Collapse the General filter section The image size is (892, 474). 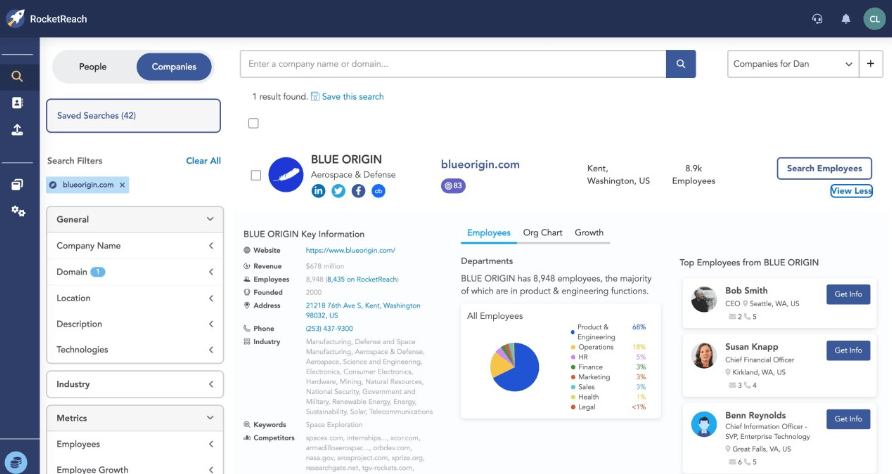tap(135, 219)
